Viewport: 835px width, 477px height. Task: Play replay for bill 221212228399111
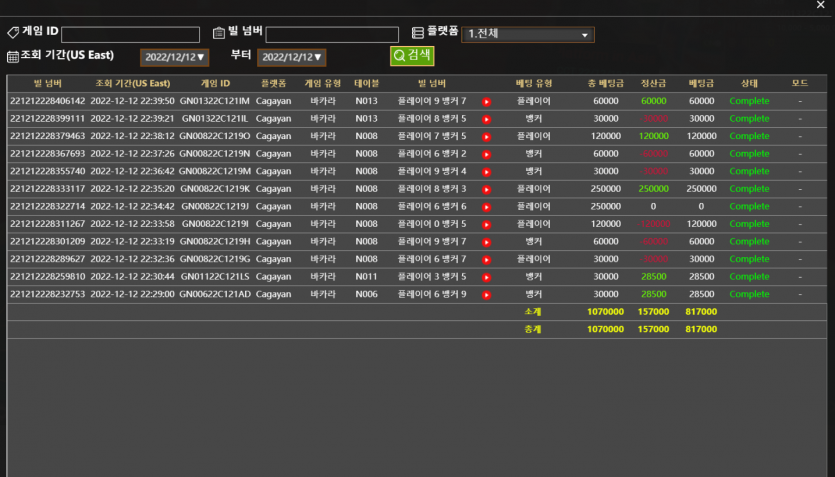pyautogui.click(x=486, y=119)
